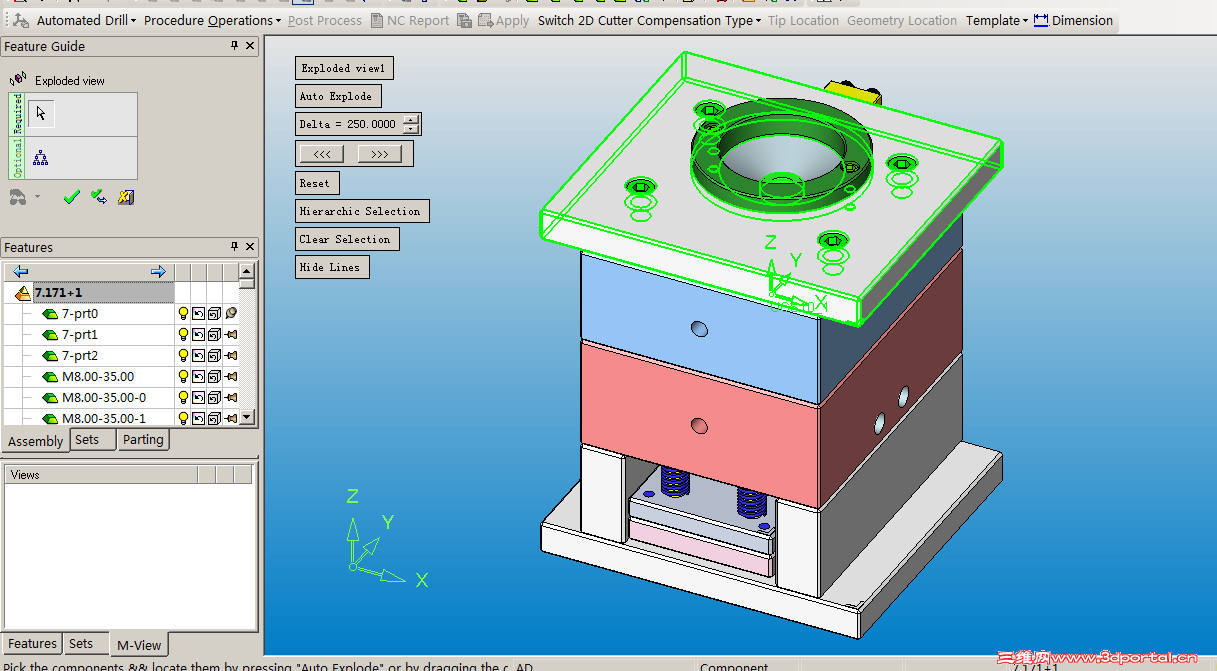Toggle light bulb visibility for M8.00-35.00

183,377
